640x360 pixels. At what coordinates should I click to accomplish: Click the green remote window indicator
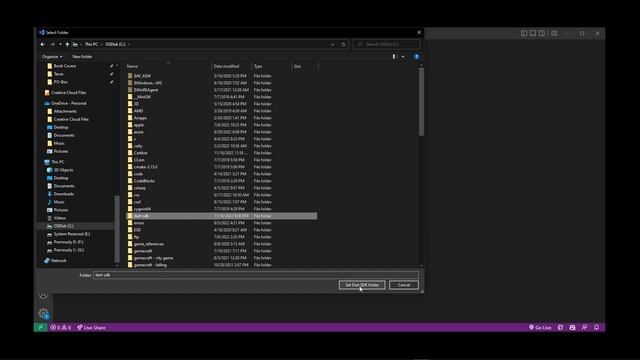(40, 327)
